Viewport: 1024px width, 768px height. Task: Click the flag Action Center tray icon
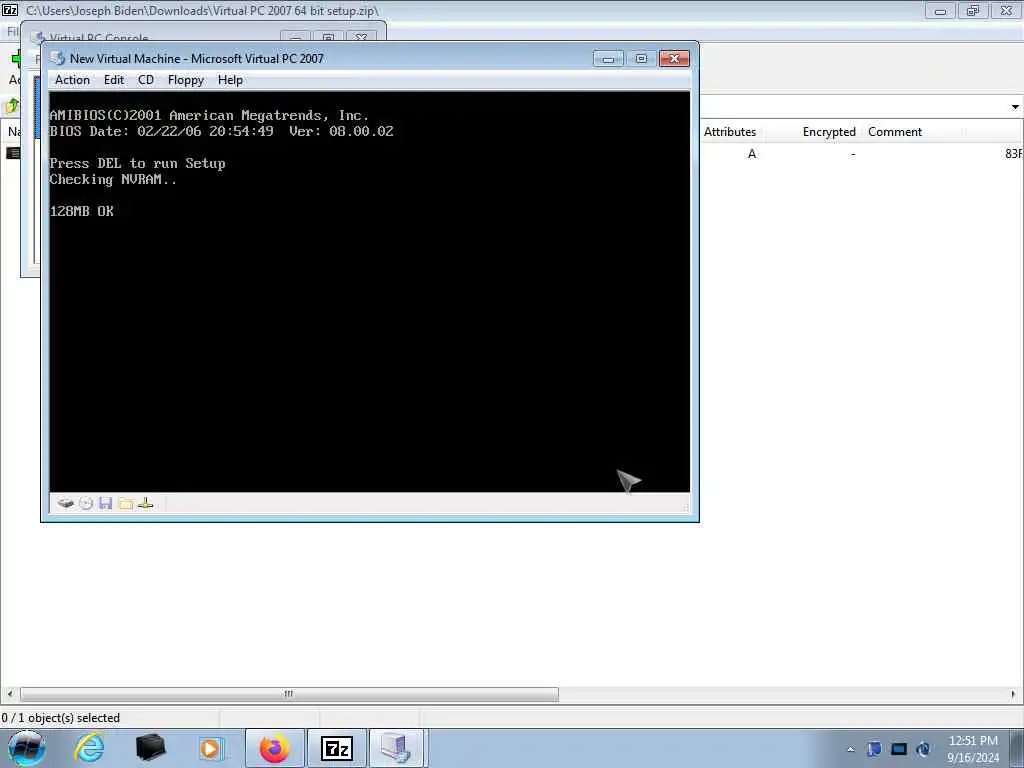pyautogui.click(x=874, y=749)
